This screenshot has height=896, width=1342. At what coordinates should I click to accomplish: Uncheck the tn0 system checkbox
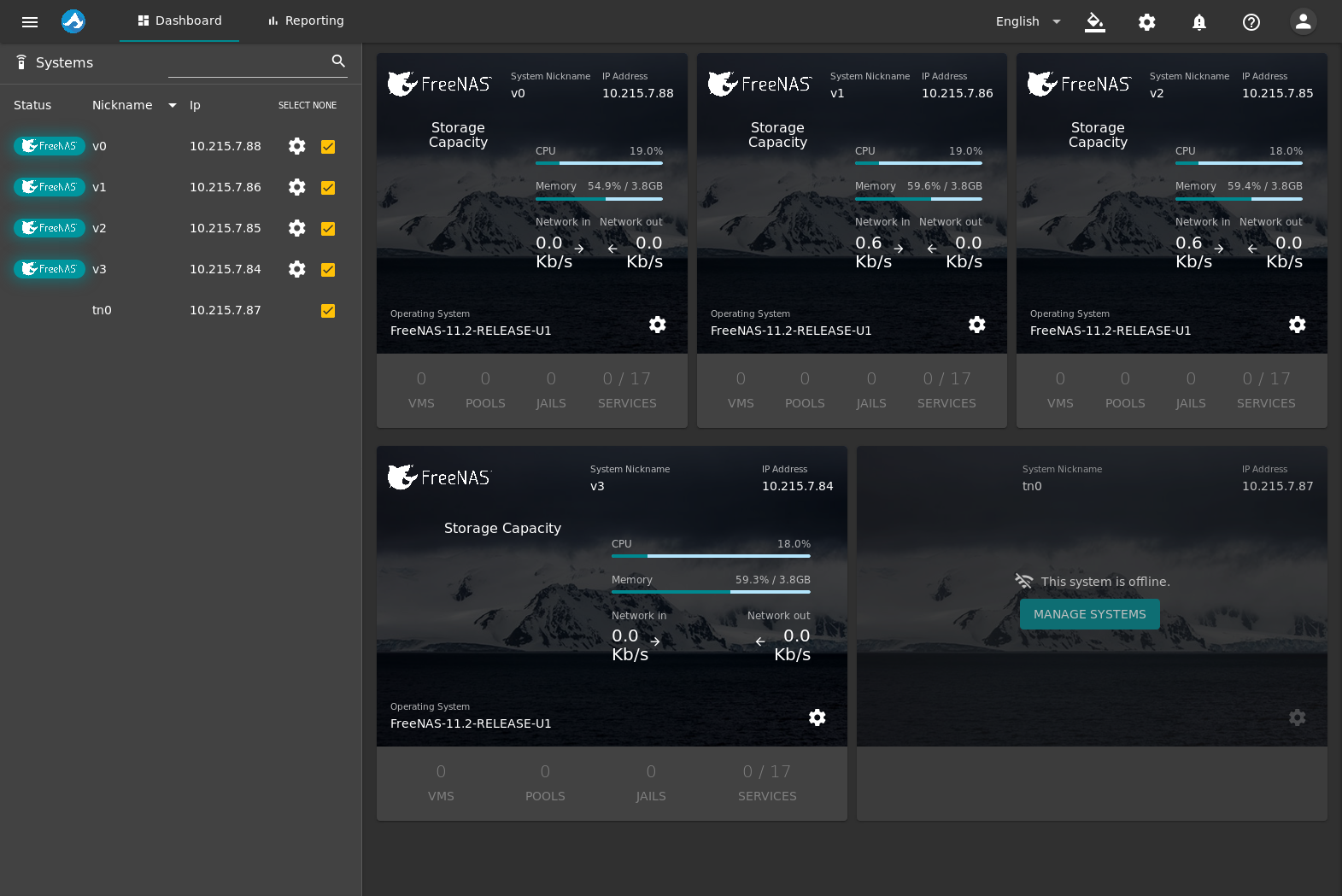(x=328, y=311)
